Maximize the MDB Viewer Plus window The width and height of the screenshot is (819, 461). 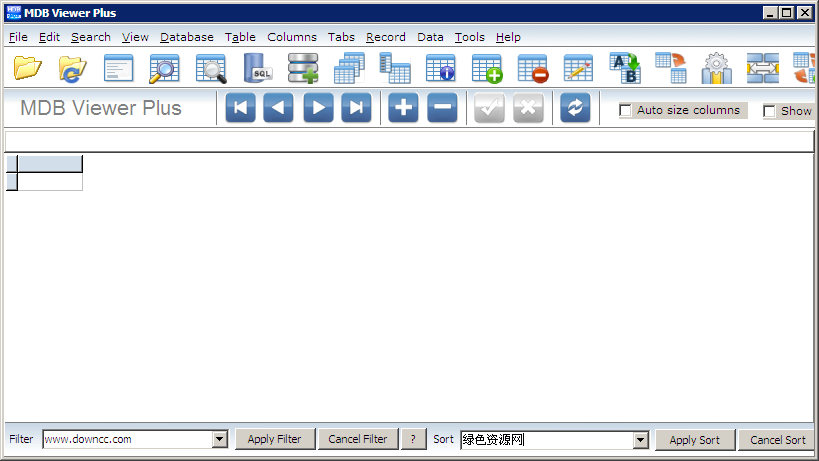pos(787,13)
